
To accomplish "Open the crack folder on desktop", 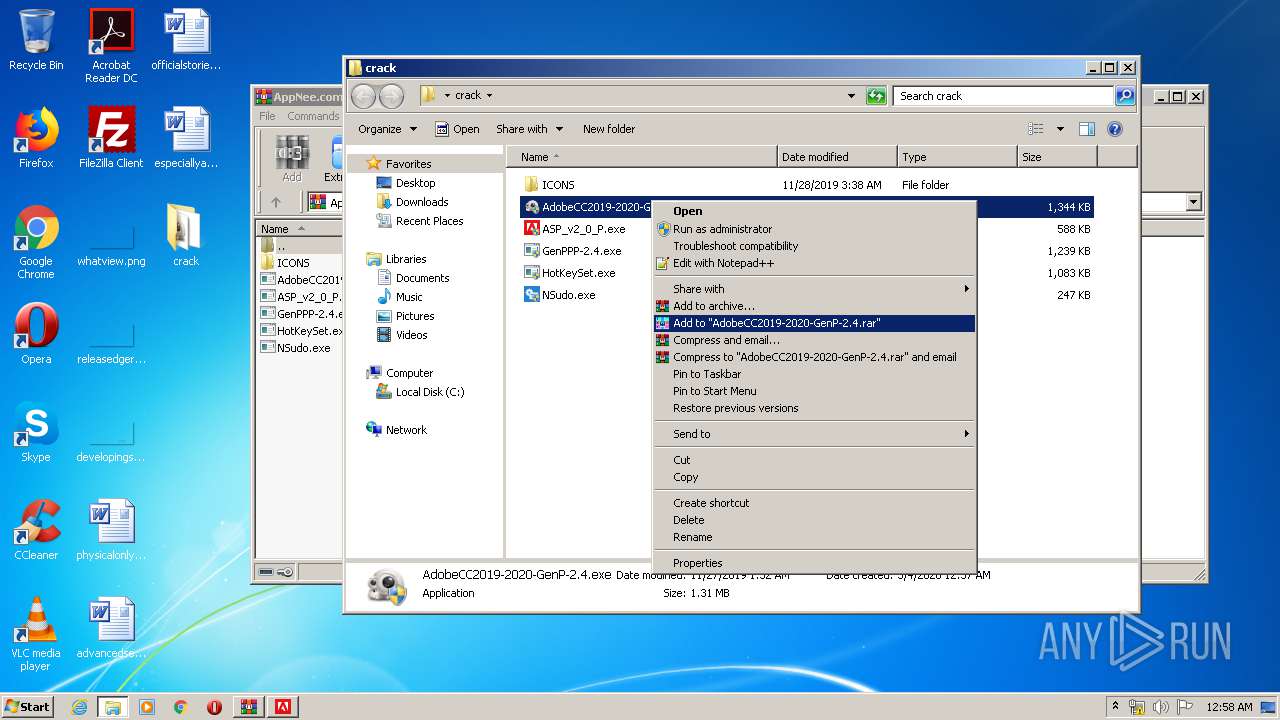I will point(185,236).
